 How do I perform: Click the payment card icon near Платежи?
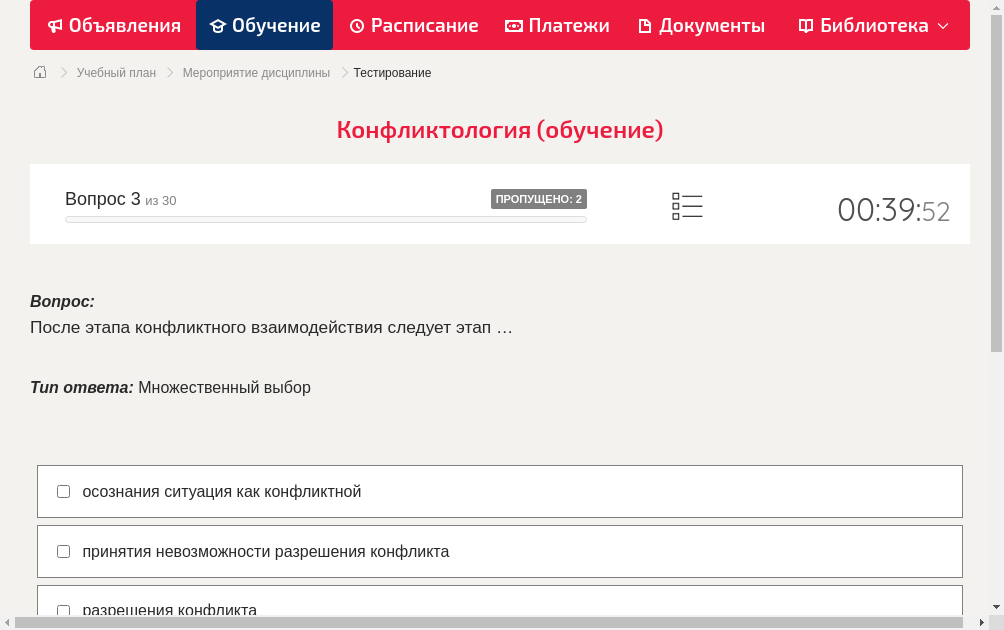[x=512, y=25]
